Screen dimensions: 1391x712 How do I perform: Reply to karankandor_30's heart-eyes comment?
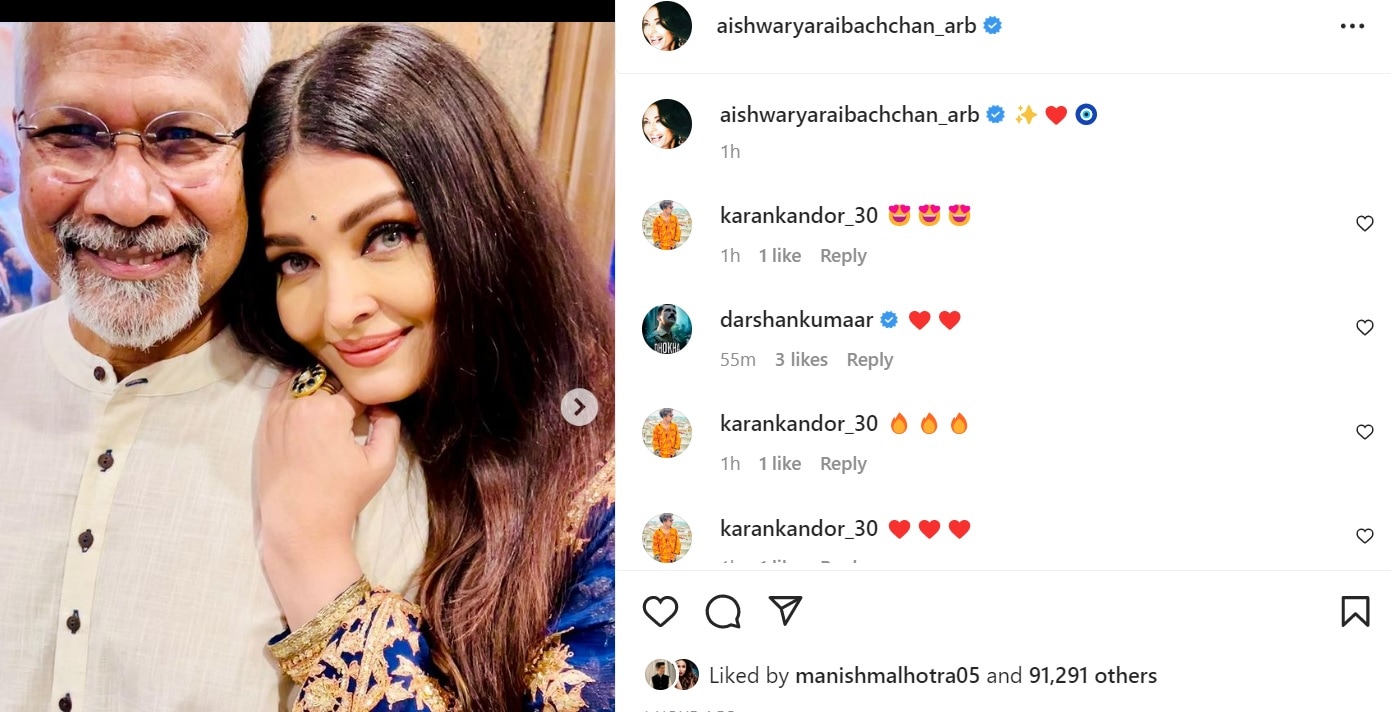click(x=843, y=256)
